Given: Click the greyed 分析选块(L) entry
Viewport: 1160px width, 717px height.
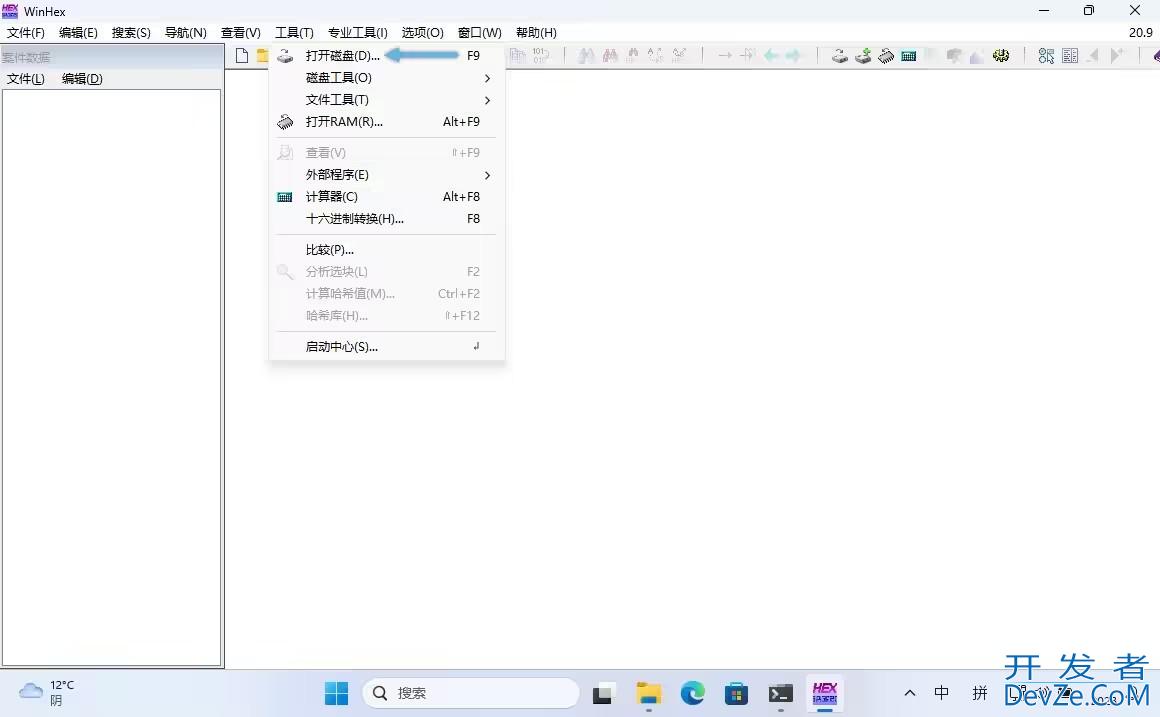Looking at the screenshot, I should point(387,272).
